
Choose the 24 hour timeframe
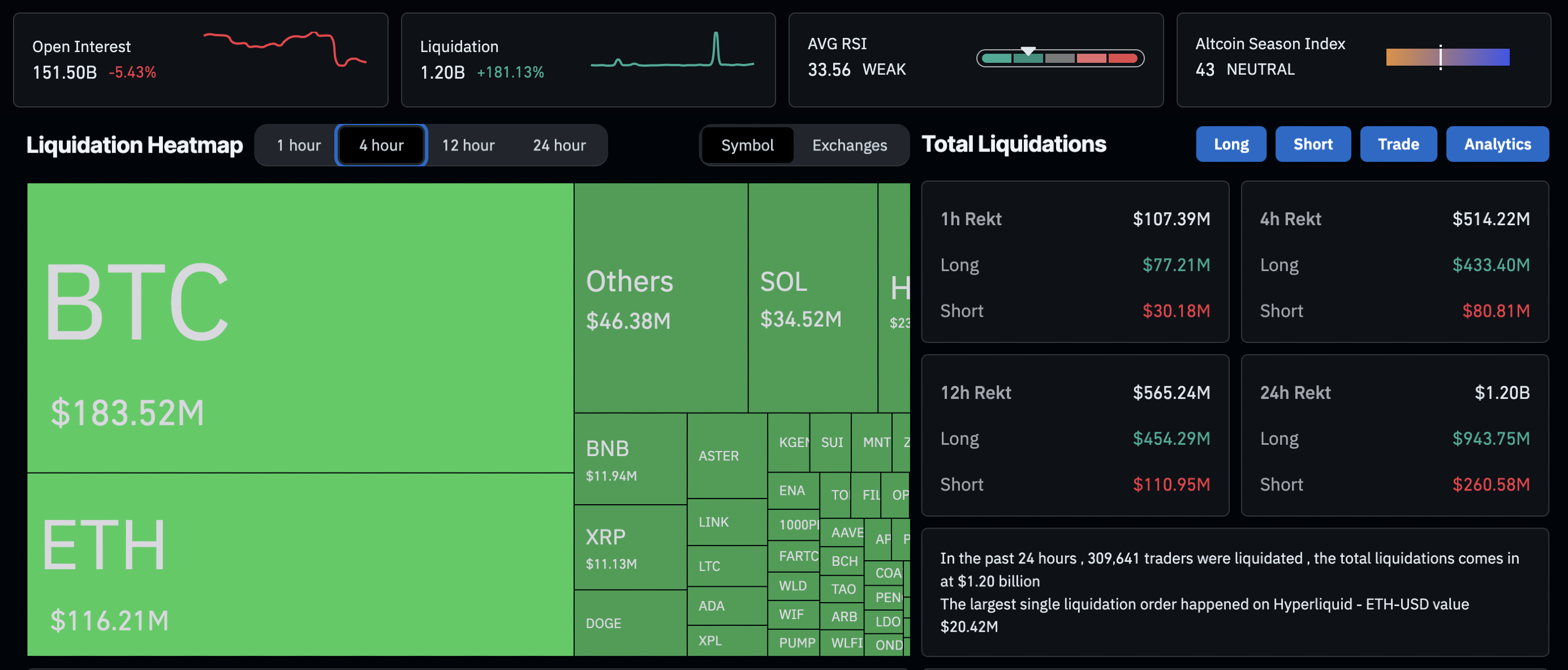point(559,145)
